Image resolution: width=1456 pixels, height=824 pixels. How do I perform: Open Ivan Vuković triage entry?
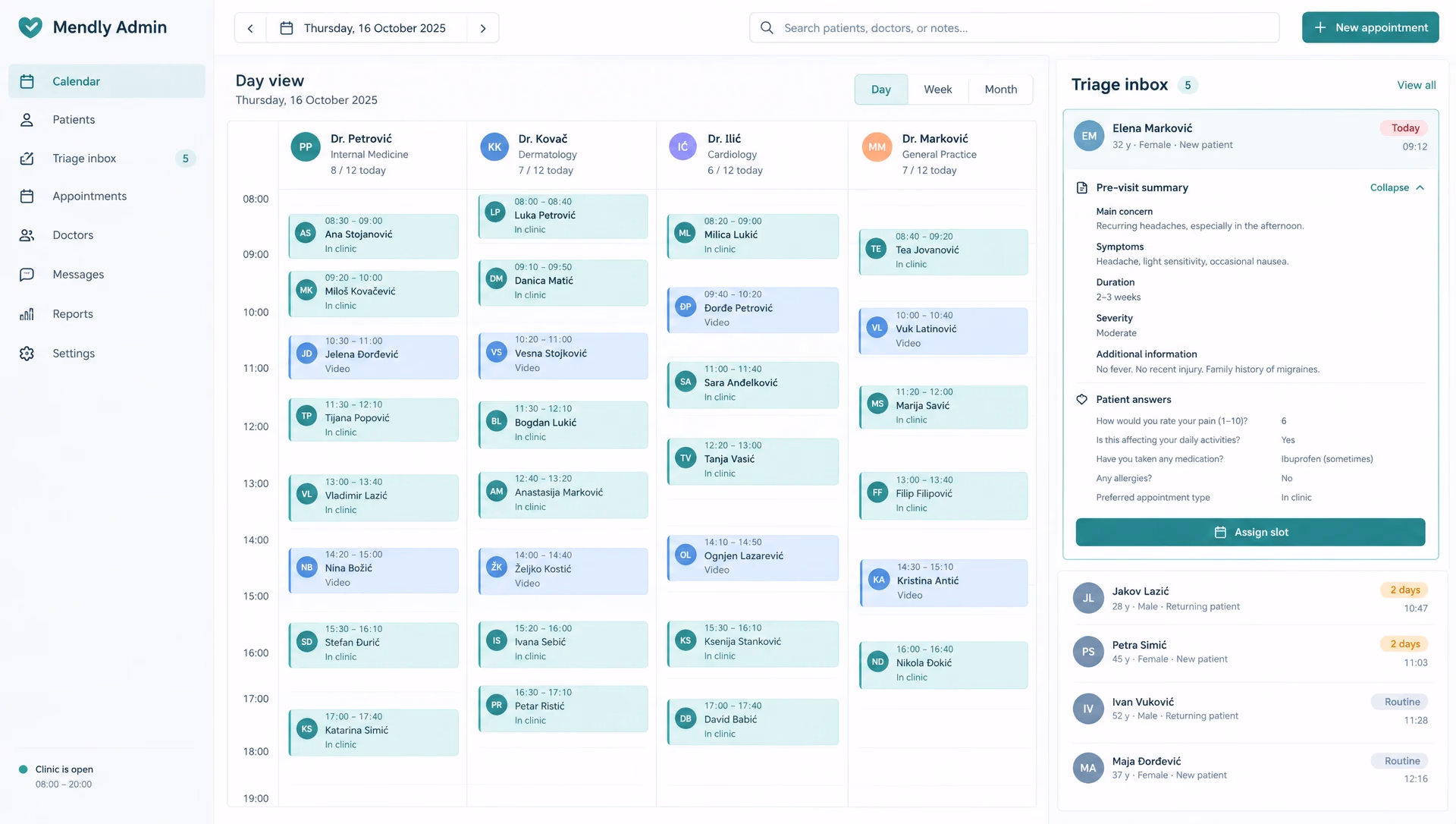pyautogui.click(x=1250, y=709)
